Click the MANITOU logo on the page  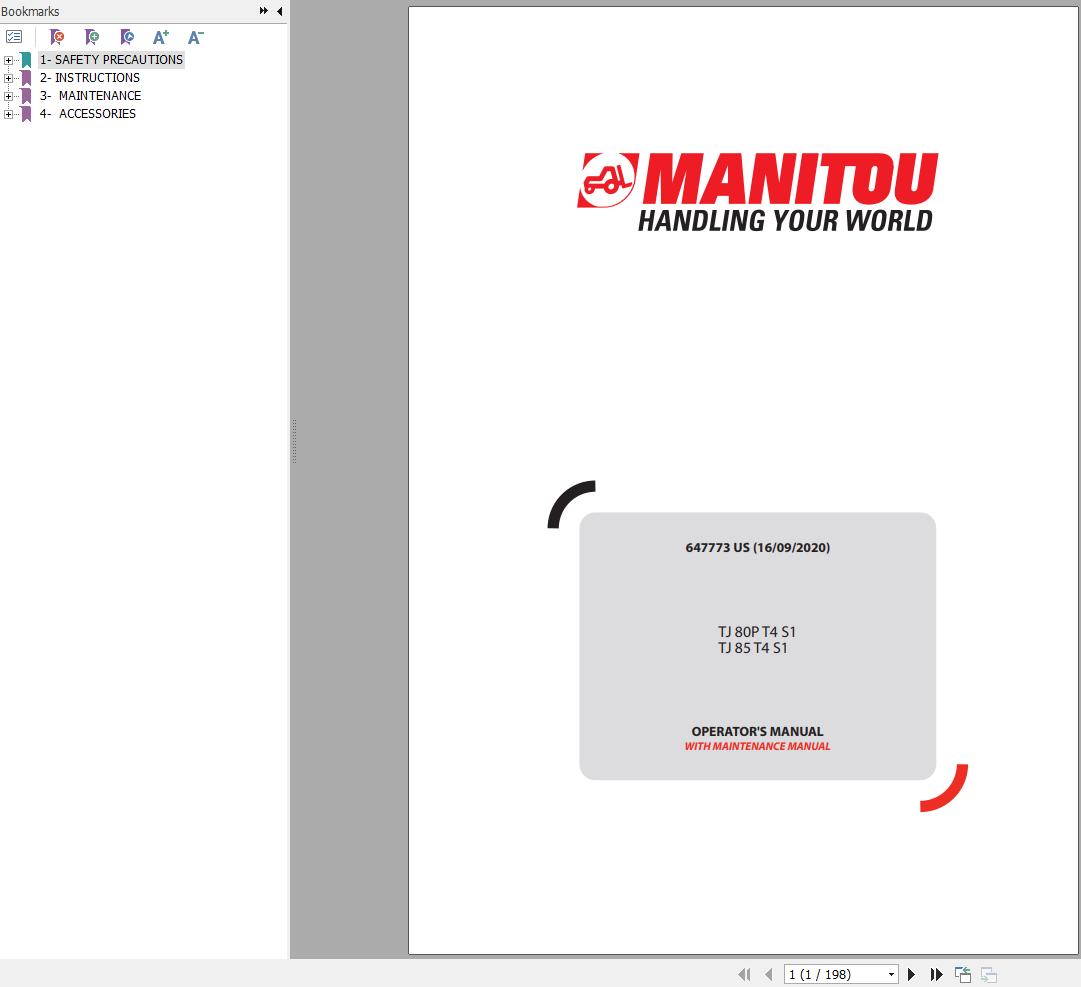757,180
